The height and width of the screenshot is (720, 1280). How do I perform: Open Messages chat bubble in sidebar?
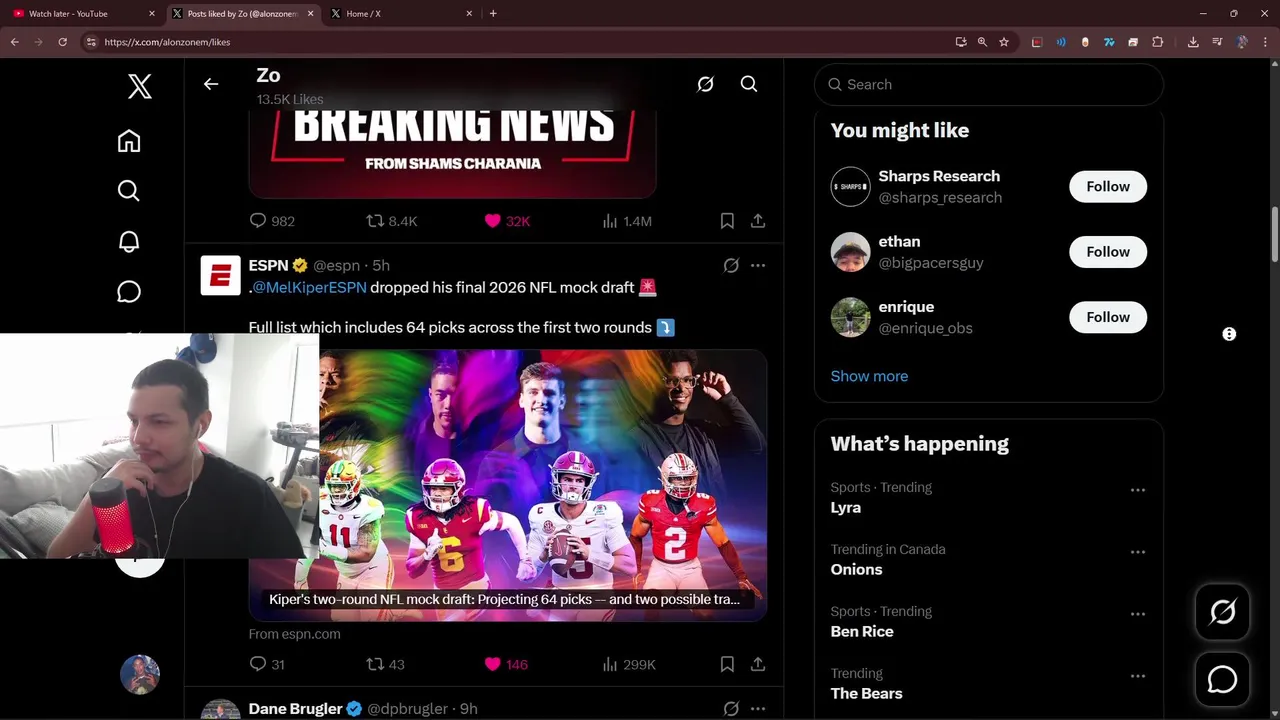pos(129,291)
